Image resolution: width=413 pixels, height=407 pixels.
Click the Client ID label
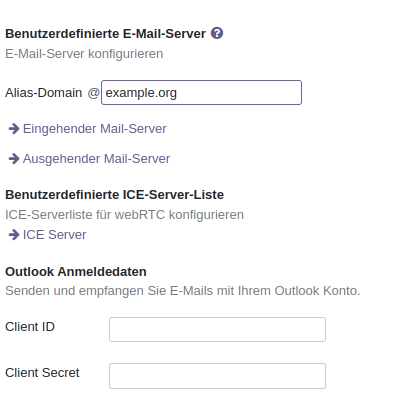[x=30, y=327]
